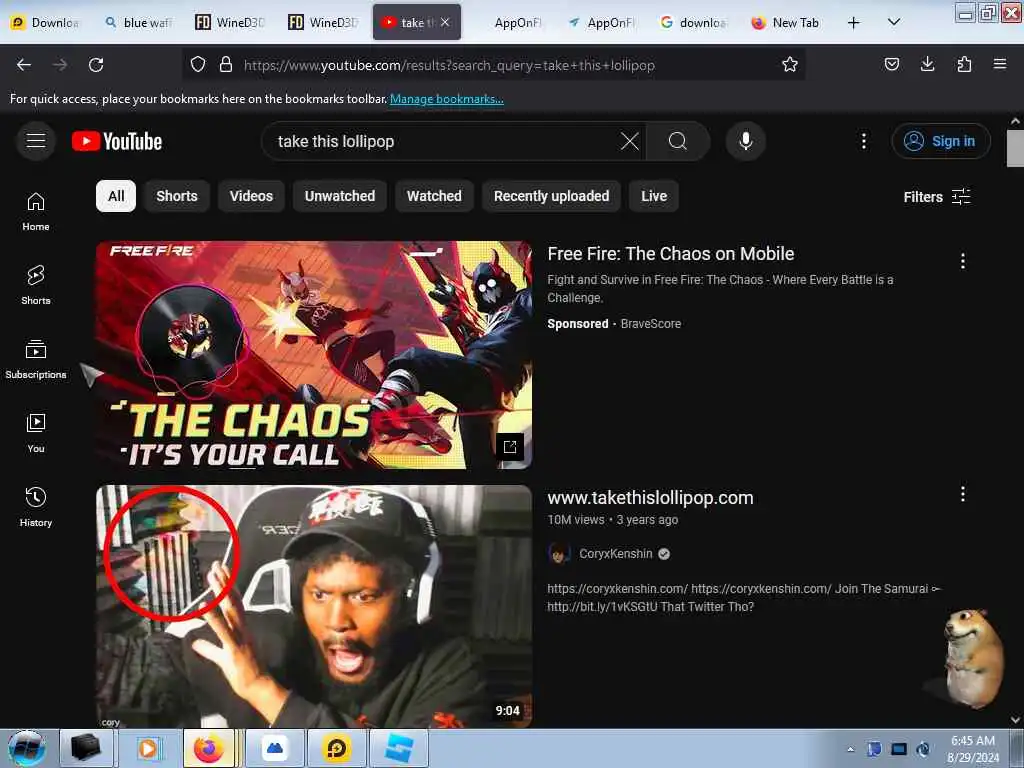Viewport: 1024px width, 768px height.
Task: Reload the current page
Action: pyautogui.click(x=96, y=65)
